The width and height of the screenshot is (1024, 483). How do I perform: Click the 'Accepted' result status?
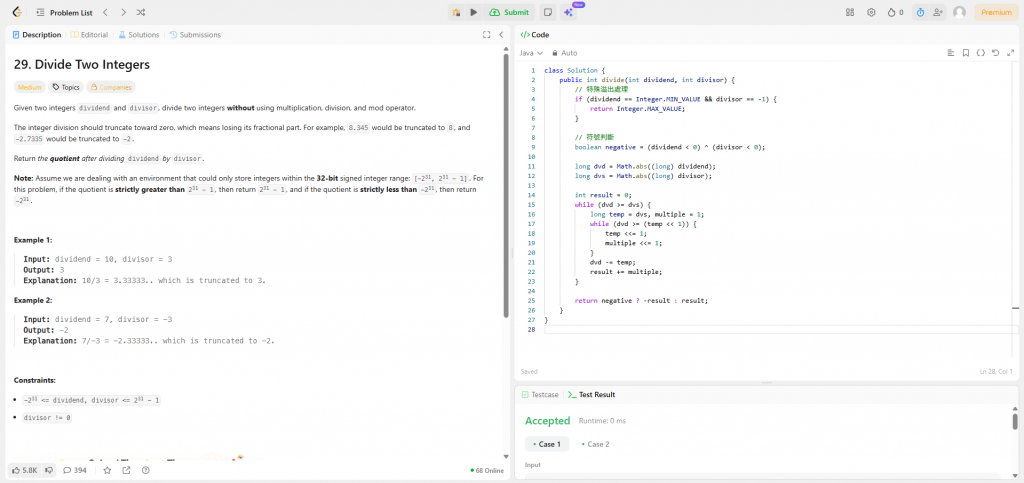547,421
